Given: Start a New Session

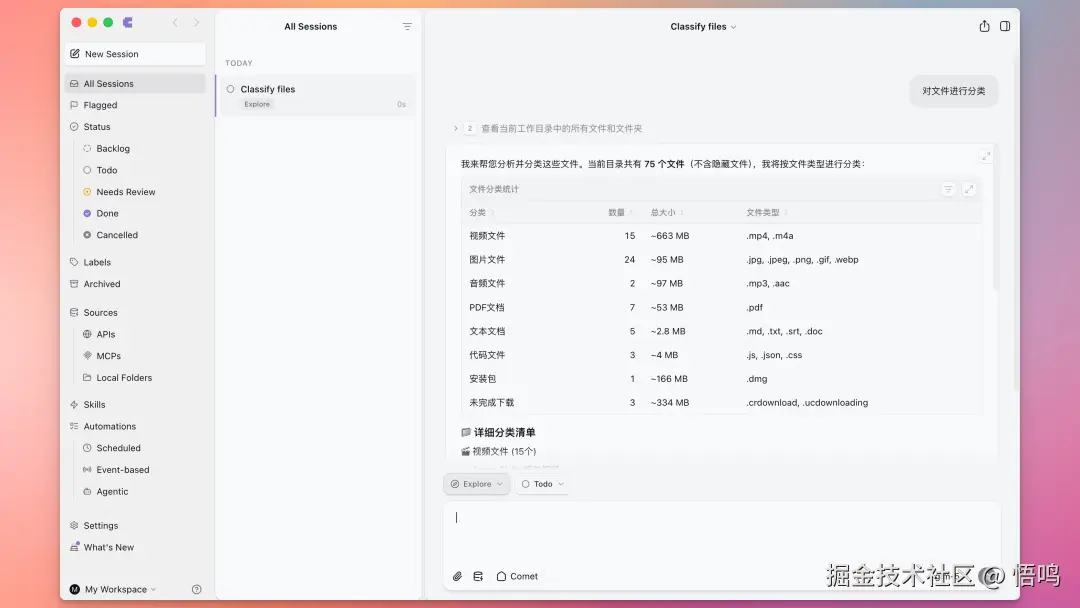Looking at the screenshot, I should coord(110,53).
